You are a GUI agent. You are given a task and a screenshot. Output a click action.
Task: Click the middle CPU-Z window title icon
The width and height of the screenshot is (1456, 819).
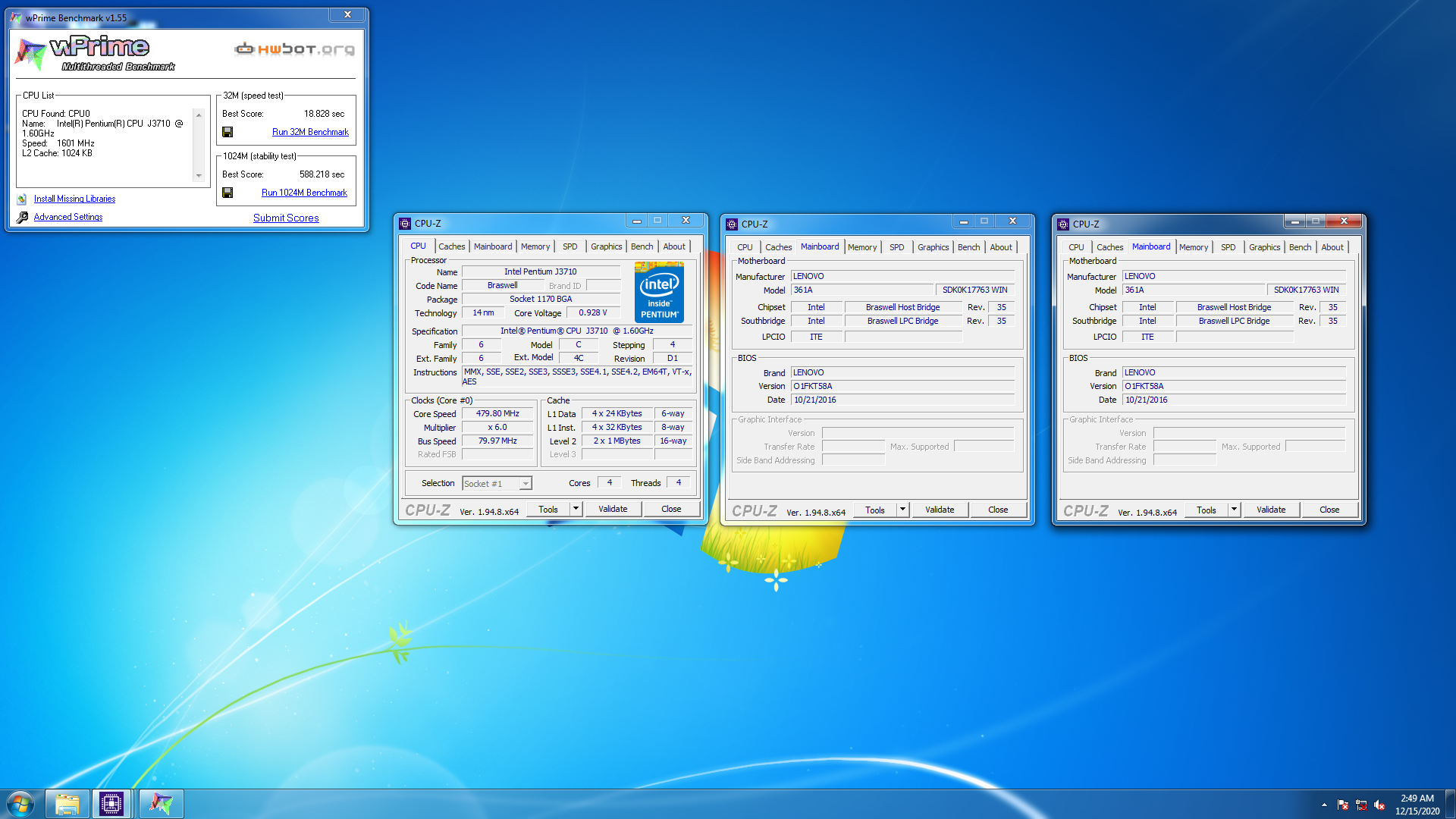pyautogui.click(x=732, y=224)
